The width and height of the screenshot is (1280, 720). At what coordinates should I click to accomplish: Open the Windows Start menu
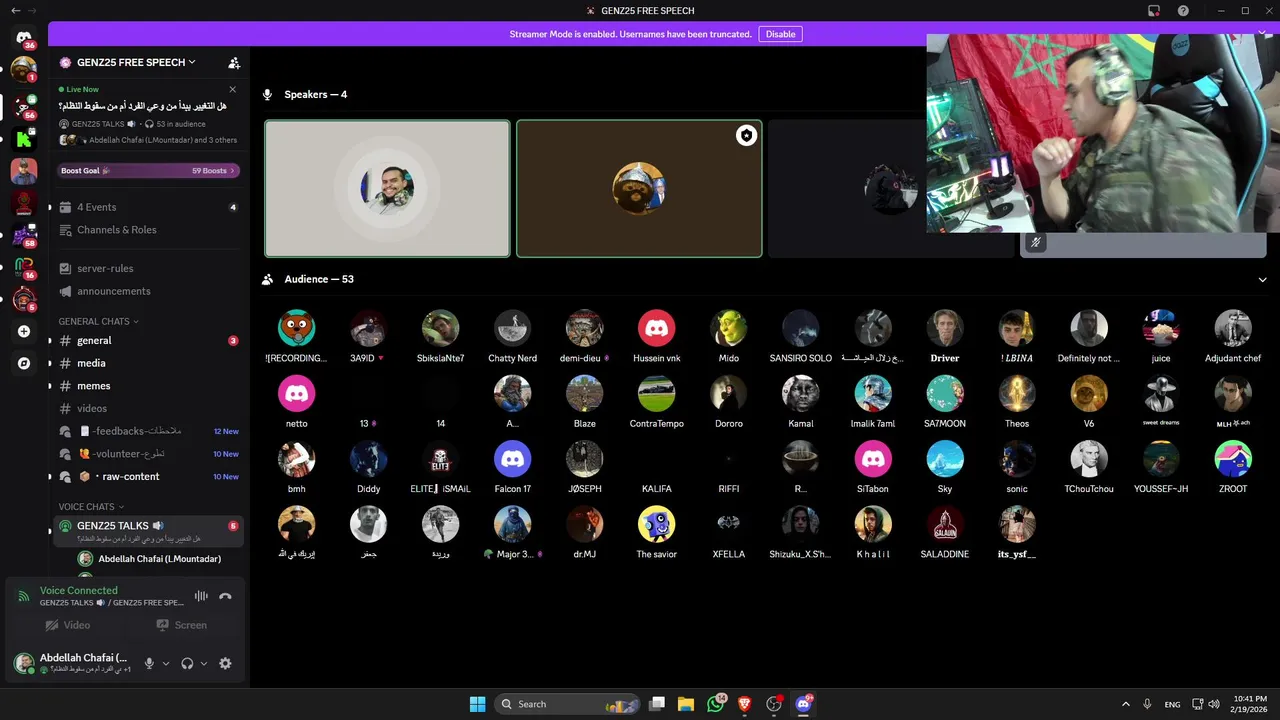coord(478,704)
